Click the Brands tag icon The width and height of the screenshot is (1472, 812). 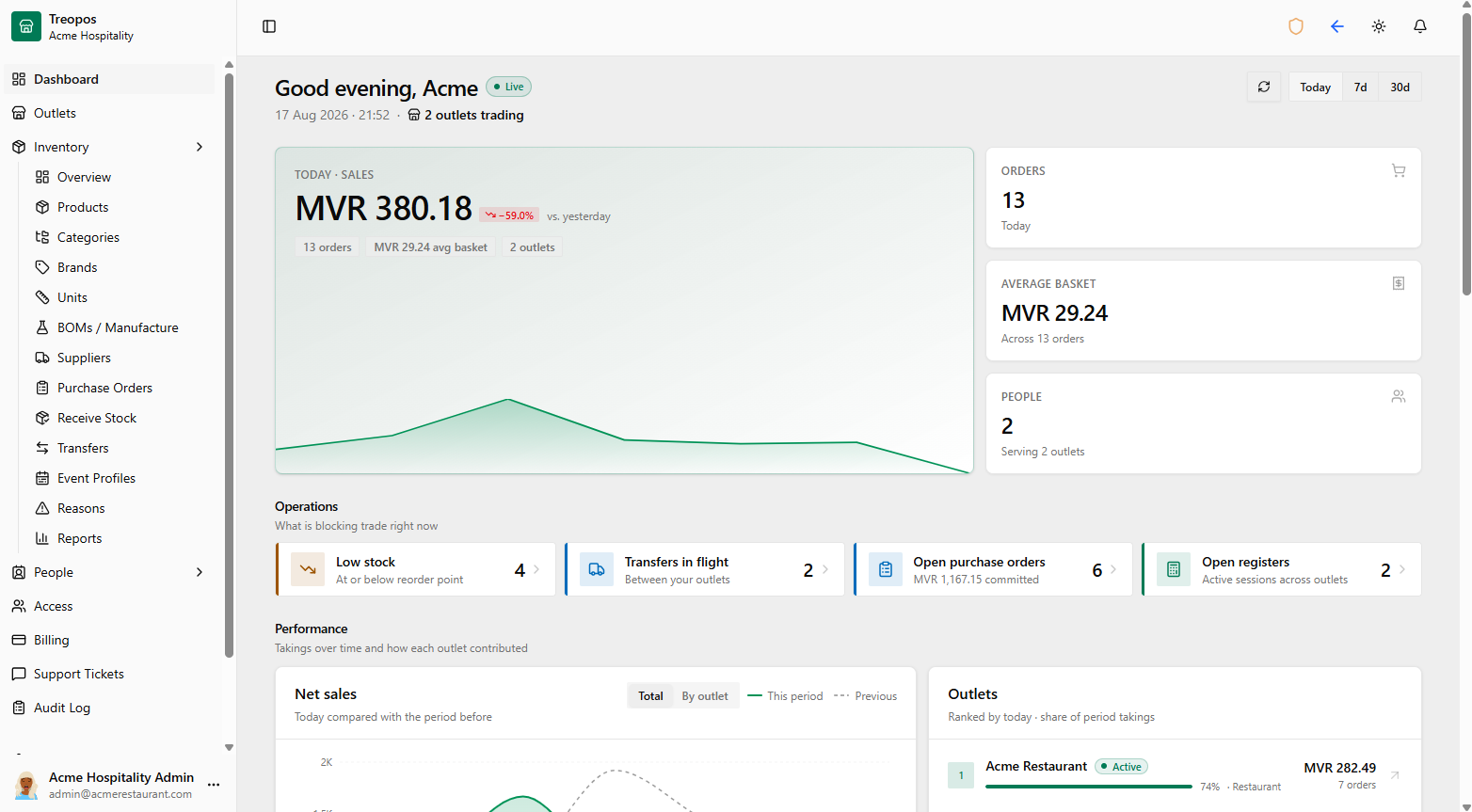(42, 267)
